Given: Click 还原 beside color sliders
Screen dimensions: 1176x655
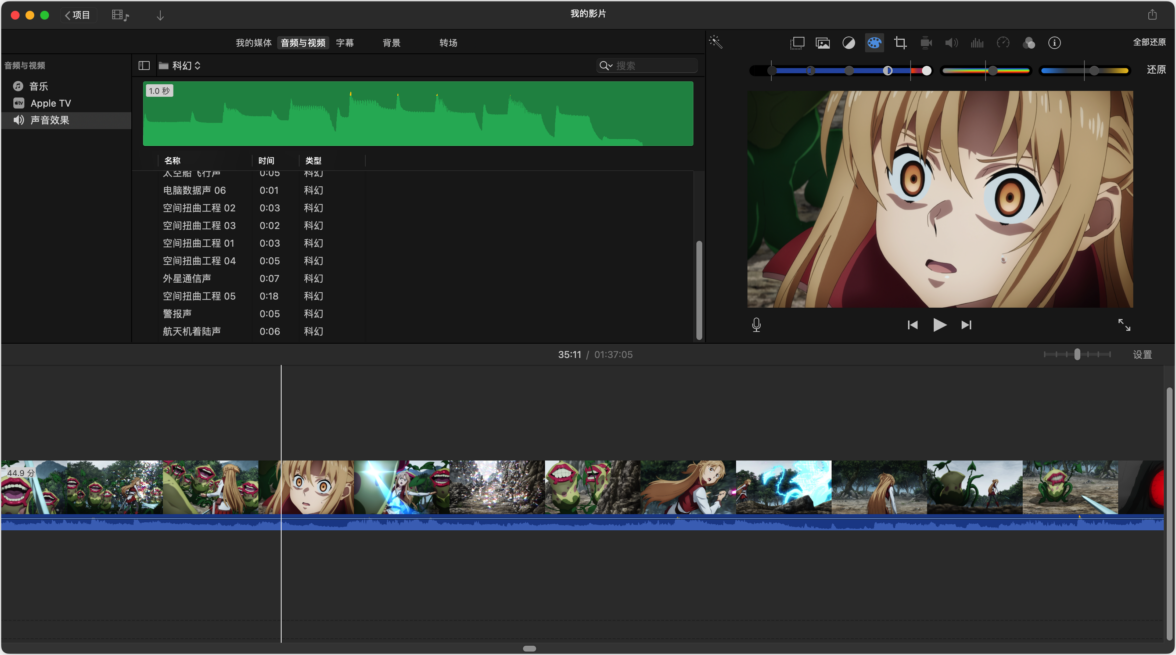Looking at the screenshot, I should click(1156, 70).
